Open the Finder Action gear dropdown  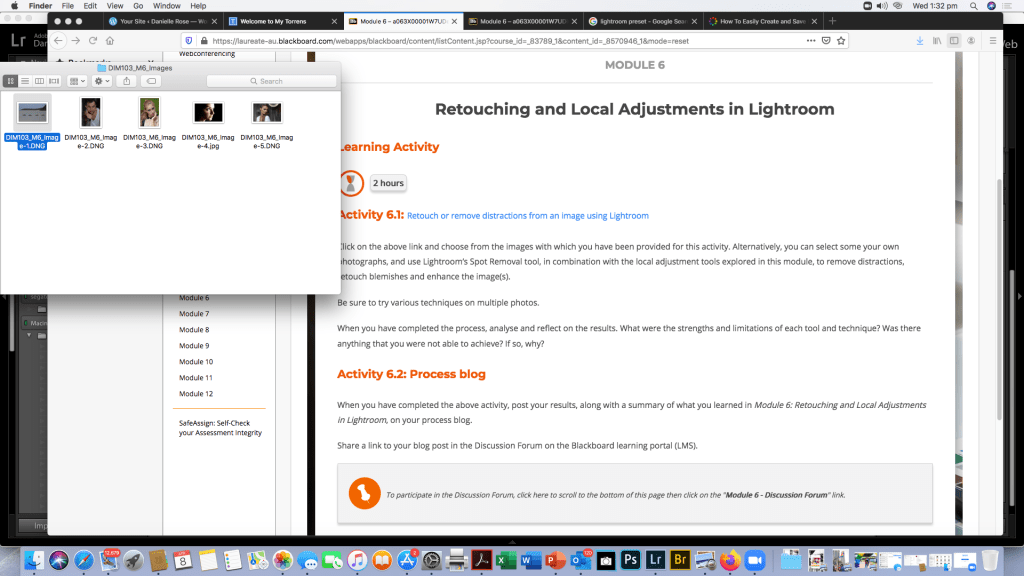pyautogui.click(x=102, y=81)
